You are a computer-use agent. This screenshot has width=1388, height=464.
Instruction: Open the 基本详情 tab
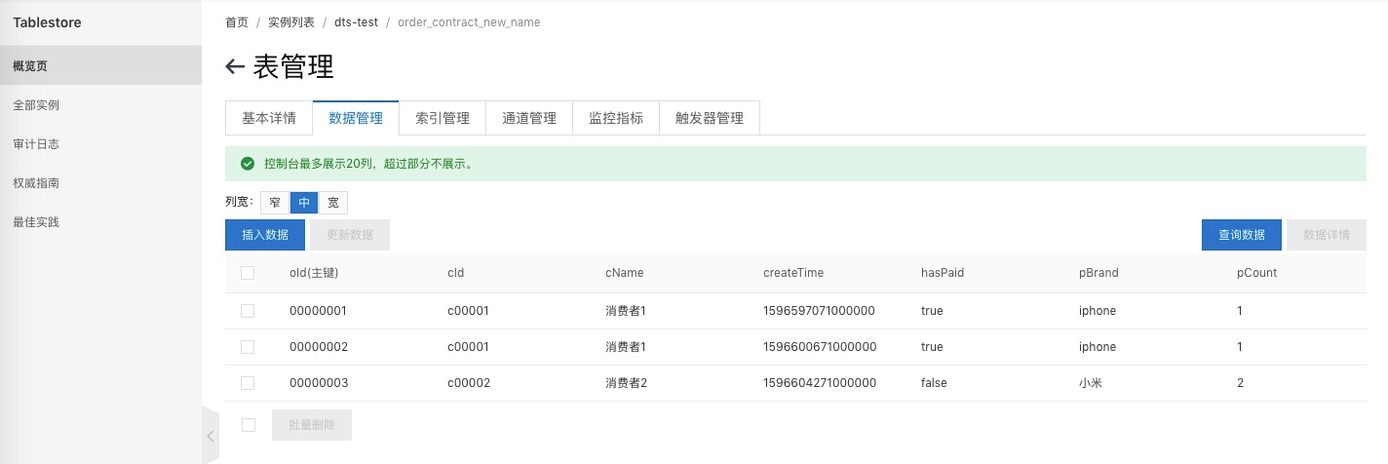click(x=269, y=118)
